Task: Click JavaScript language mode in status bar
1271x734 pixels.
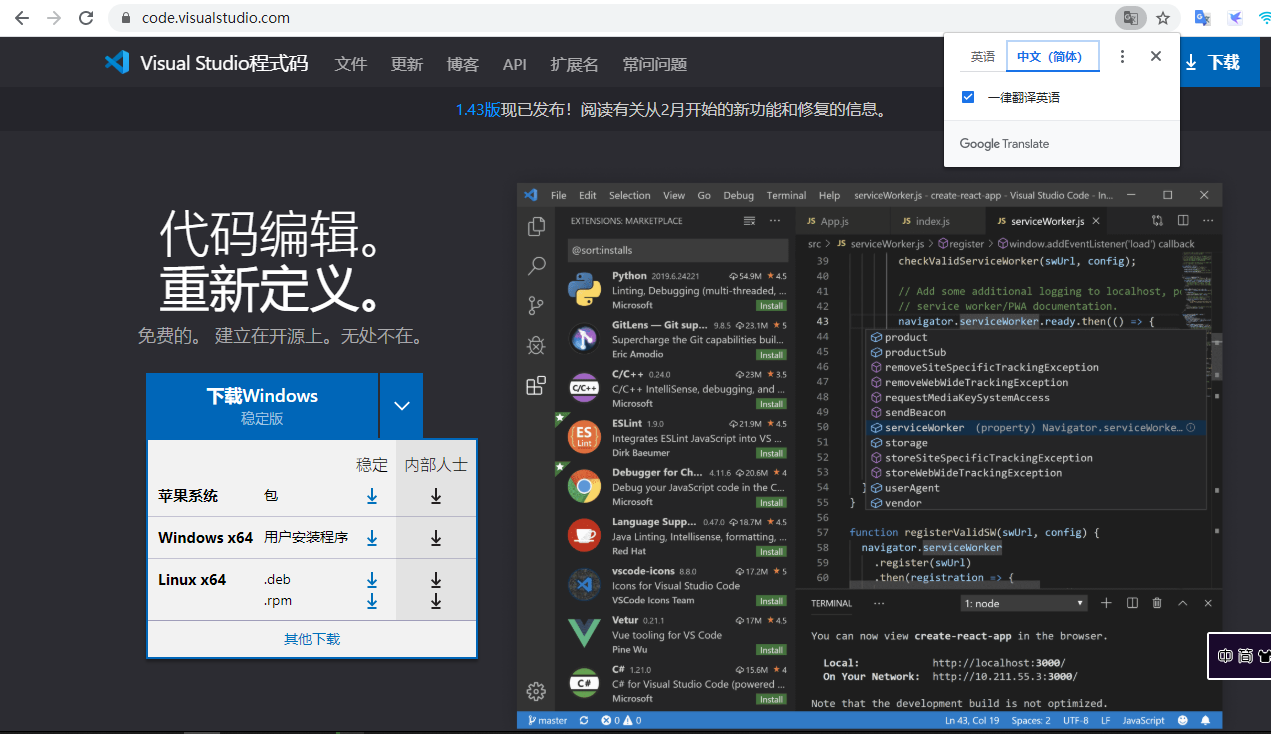Action: [1143, 720]
